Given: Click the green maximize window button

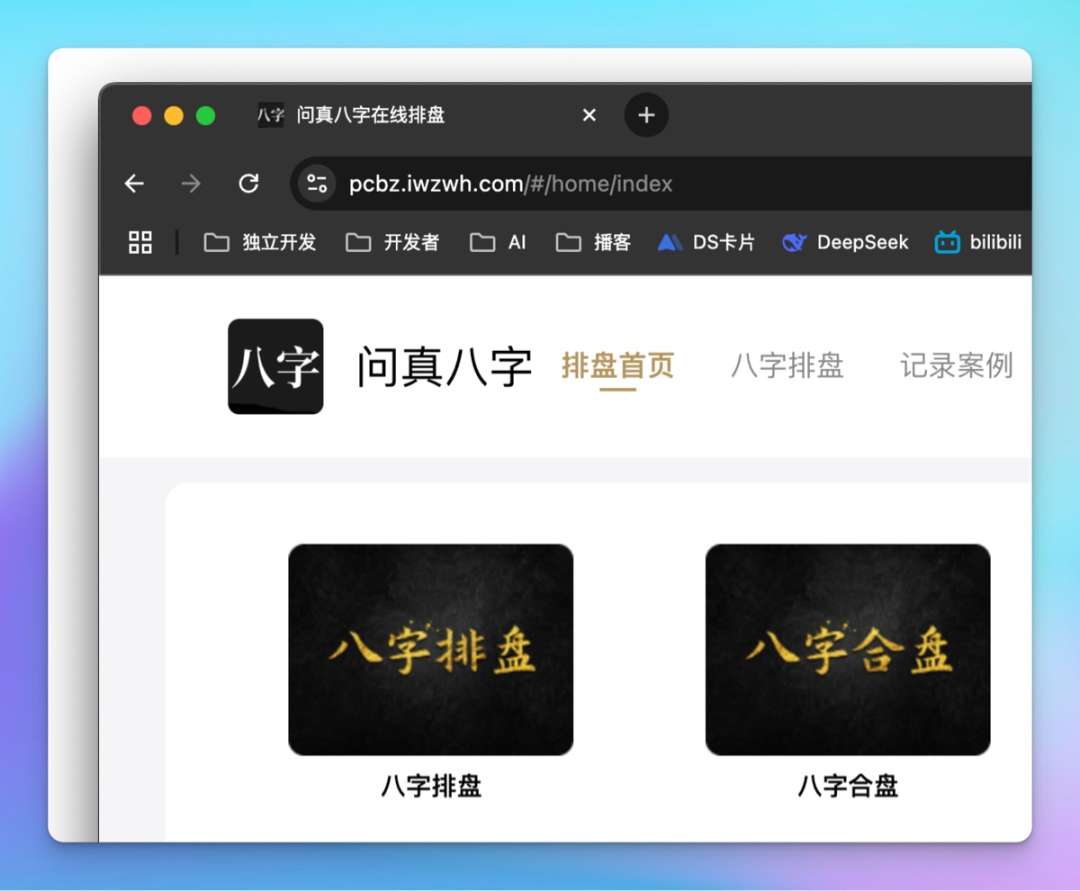Looking at the screenshot, I should pos(206,116).
